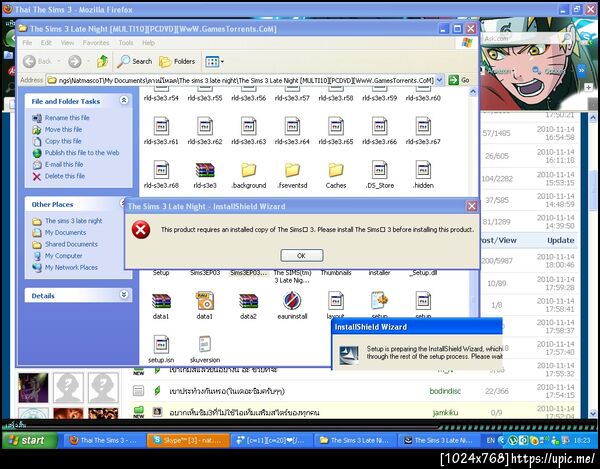
Task: Open the Help menu in Explorer
Action: [x=148, y=43]
